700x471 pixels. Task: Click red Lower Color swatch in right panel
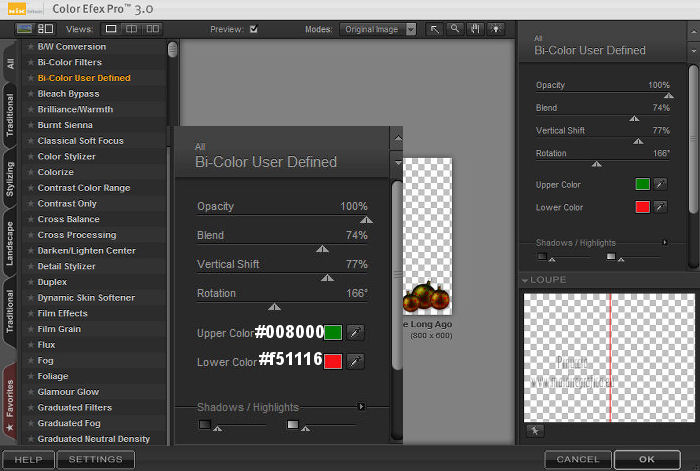coord(642,207)
